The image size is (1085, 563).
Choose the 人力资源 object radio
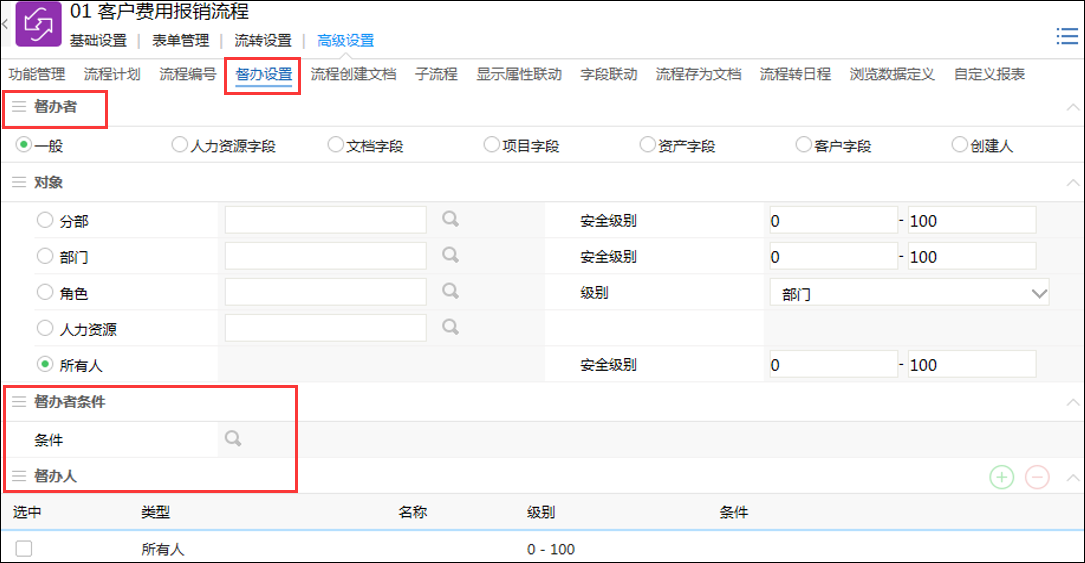45,328
